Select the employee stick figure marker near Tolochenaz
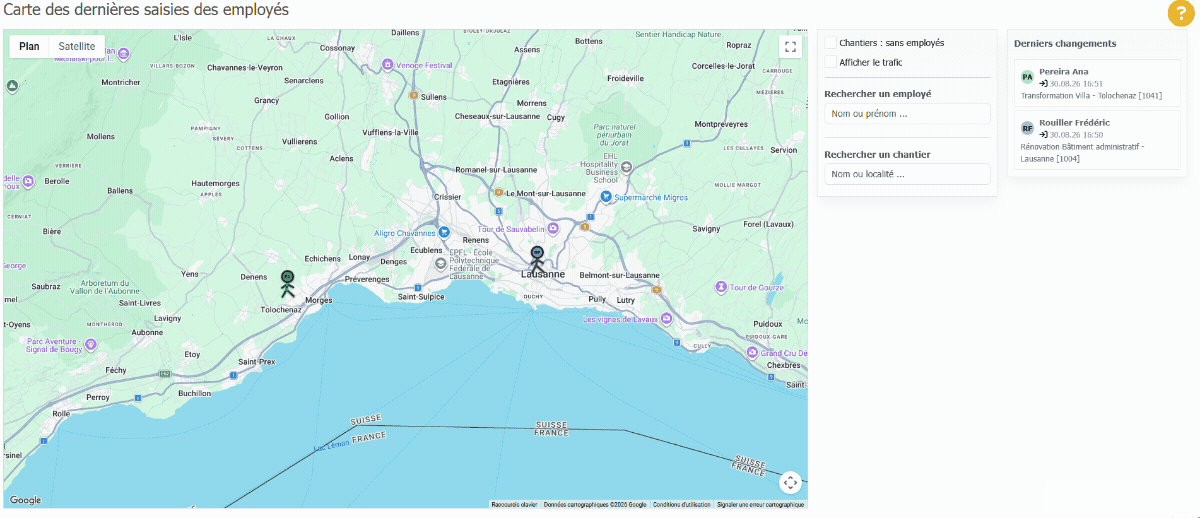 tap(287, 284)
